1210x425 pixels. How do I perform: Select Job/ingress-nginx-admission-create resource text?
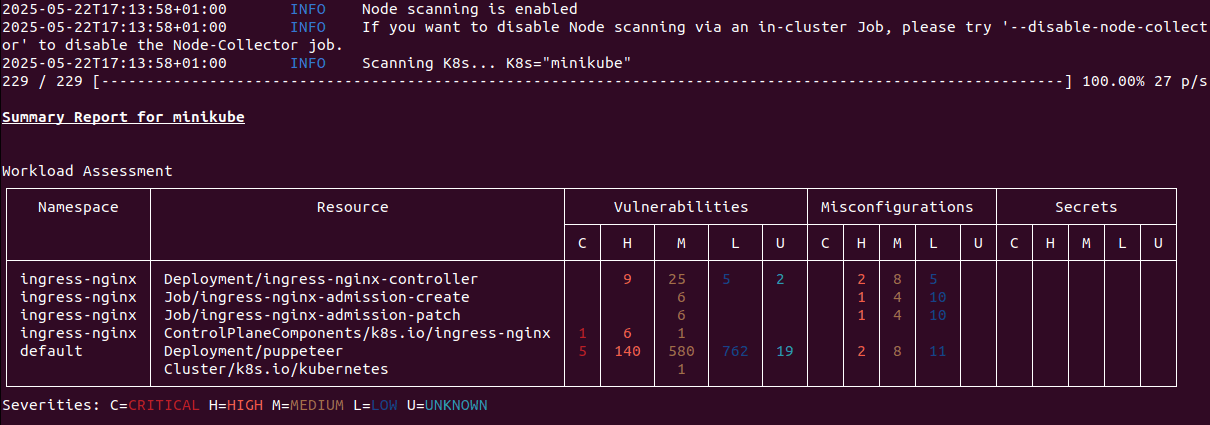[317, 297]
